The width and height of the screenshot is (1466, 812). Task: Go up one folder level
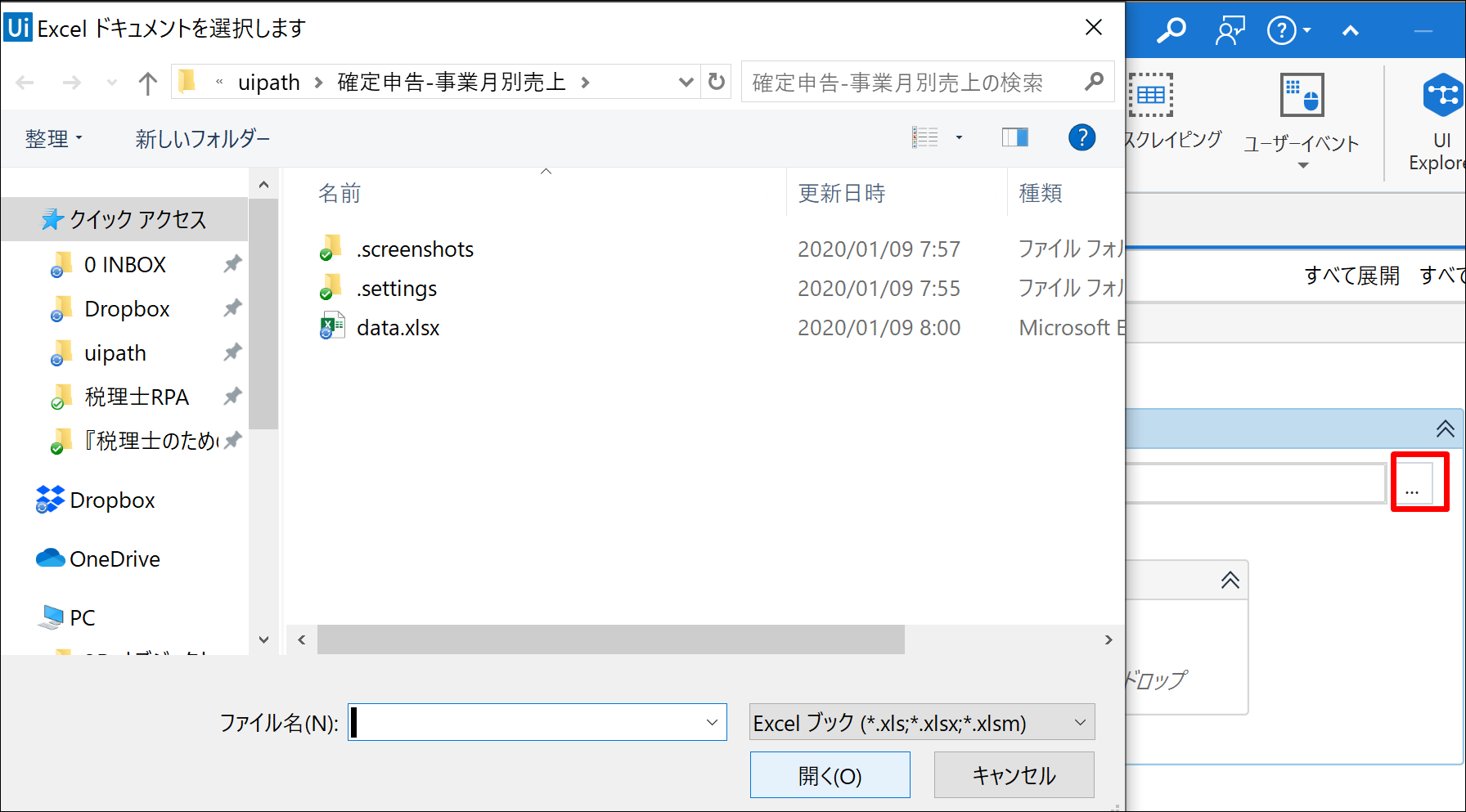click(x=148, y=83)
